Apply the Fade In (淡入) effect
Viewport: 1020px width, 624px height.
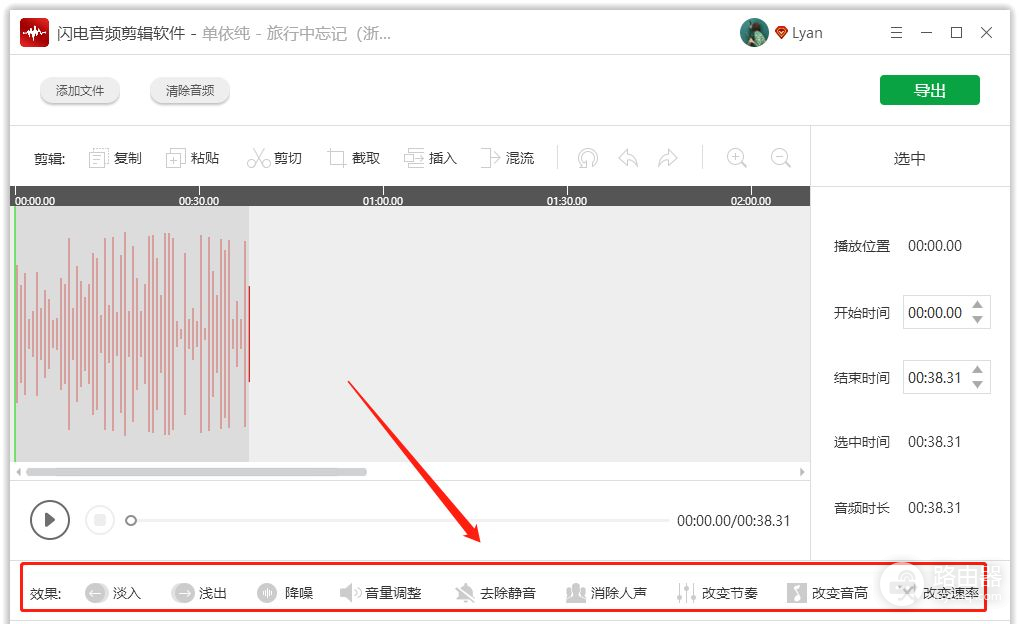point(113,593)
